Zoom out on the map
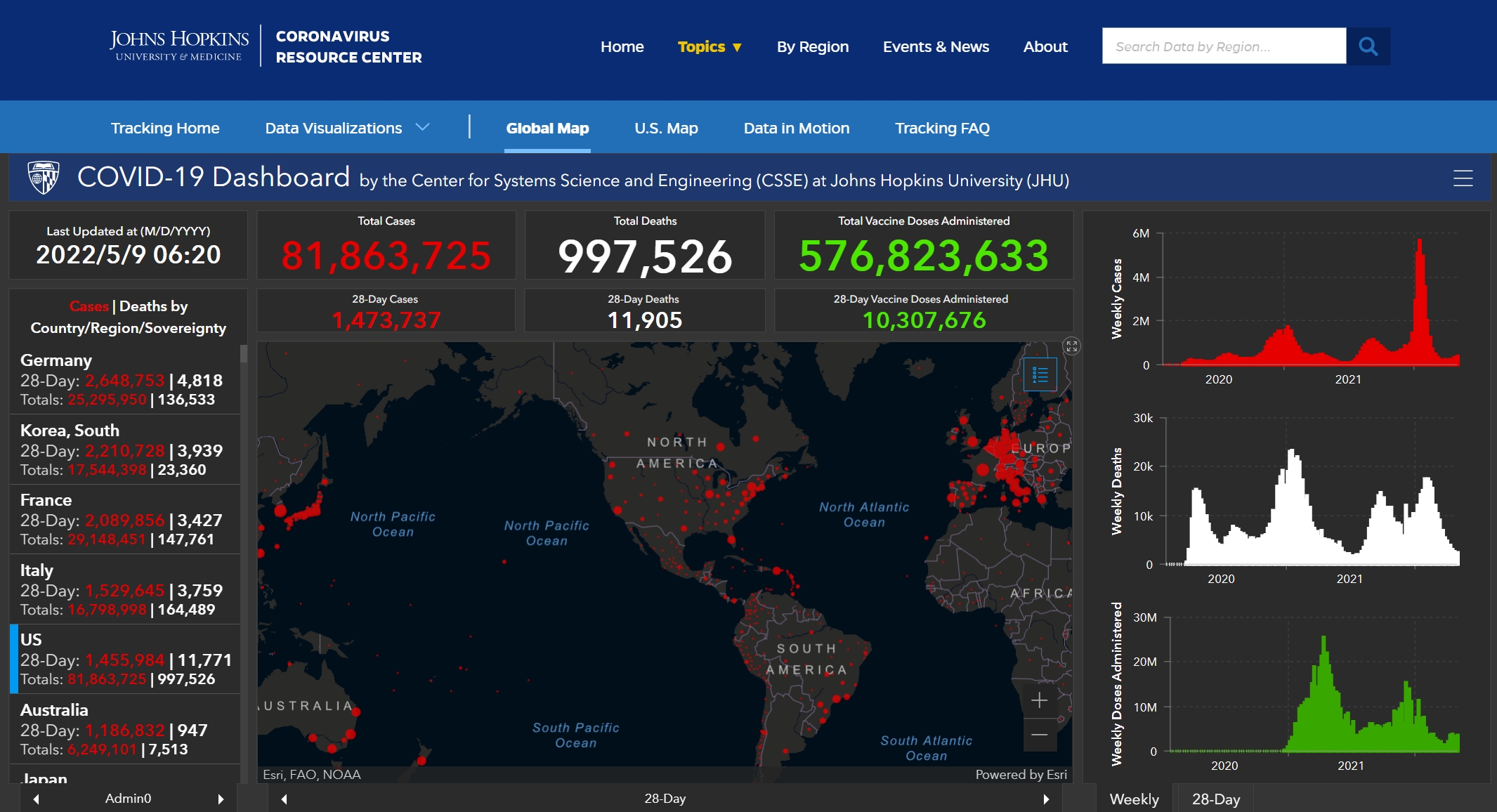This screenshot has width=1497, height=812. click(1039, 735)
